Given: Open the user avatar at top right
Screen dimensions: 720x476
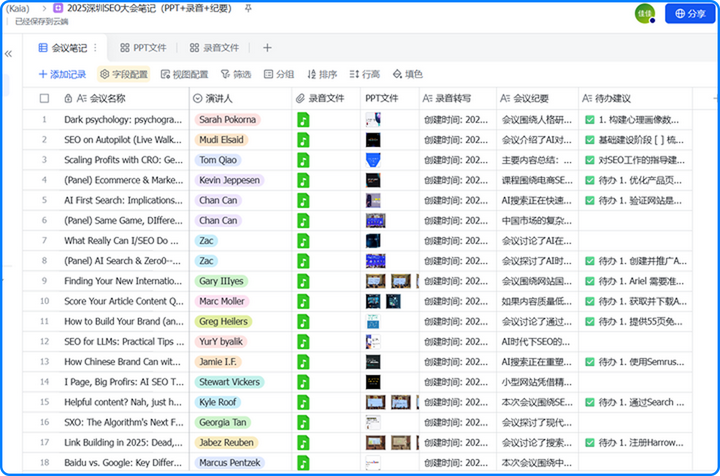Looking at the screenshot, I should (x=645, y=13).
